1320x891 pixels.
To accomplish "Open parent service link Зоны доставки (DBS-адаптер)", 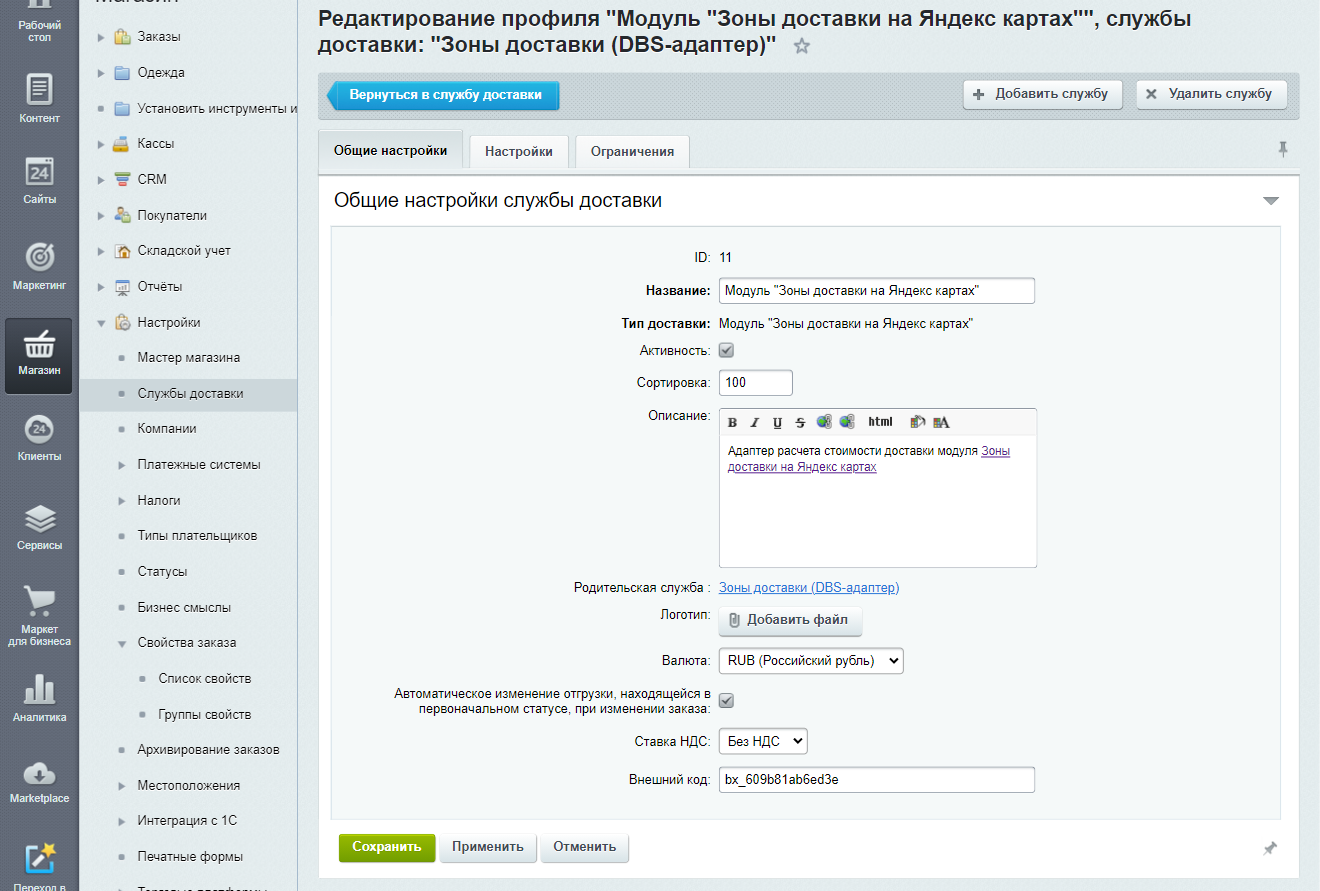I will 808,588.
